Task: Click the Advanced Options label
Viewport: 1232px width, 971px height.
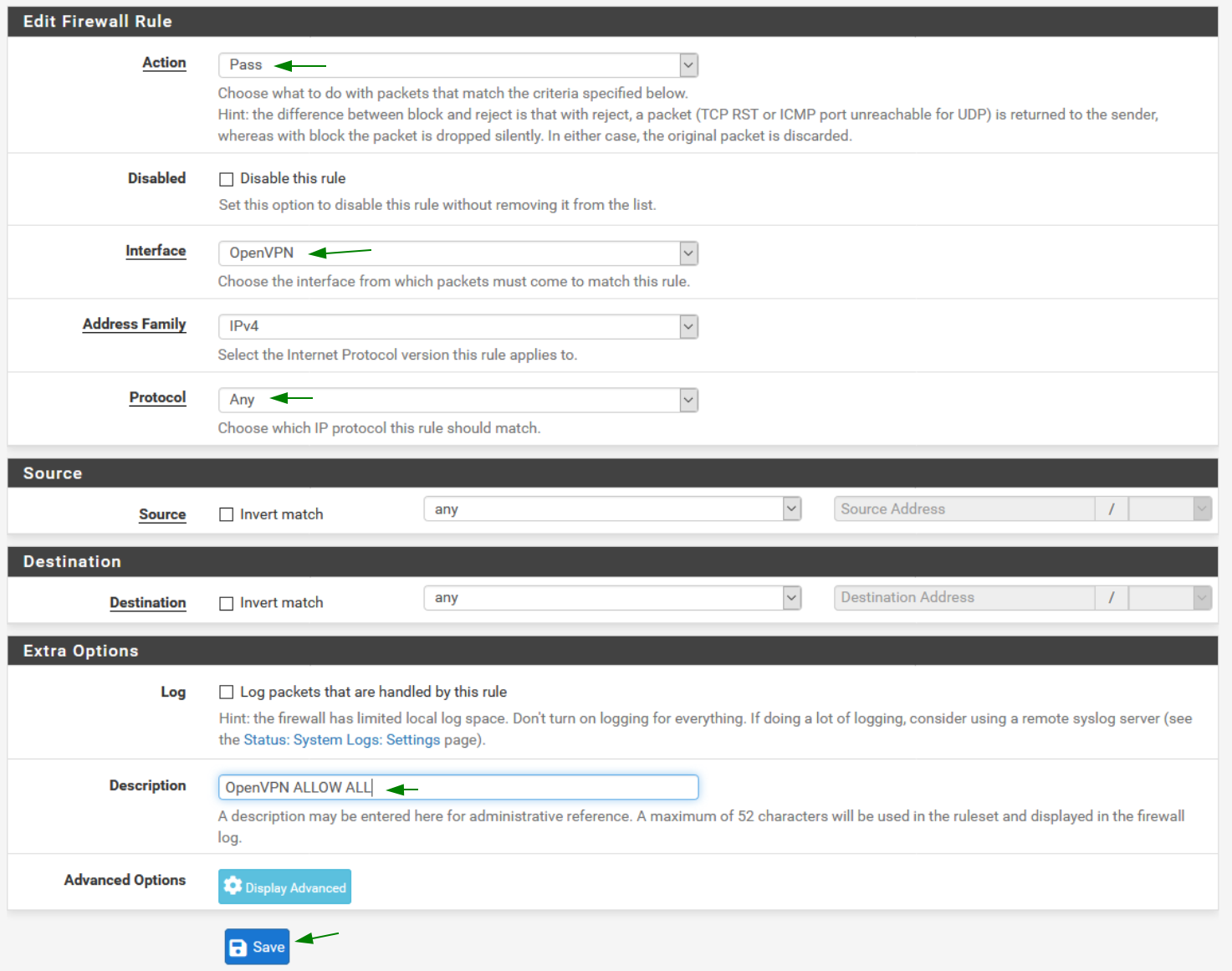Action: [125, 880]
